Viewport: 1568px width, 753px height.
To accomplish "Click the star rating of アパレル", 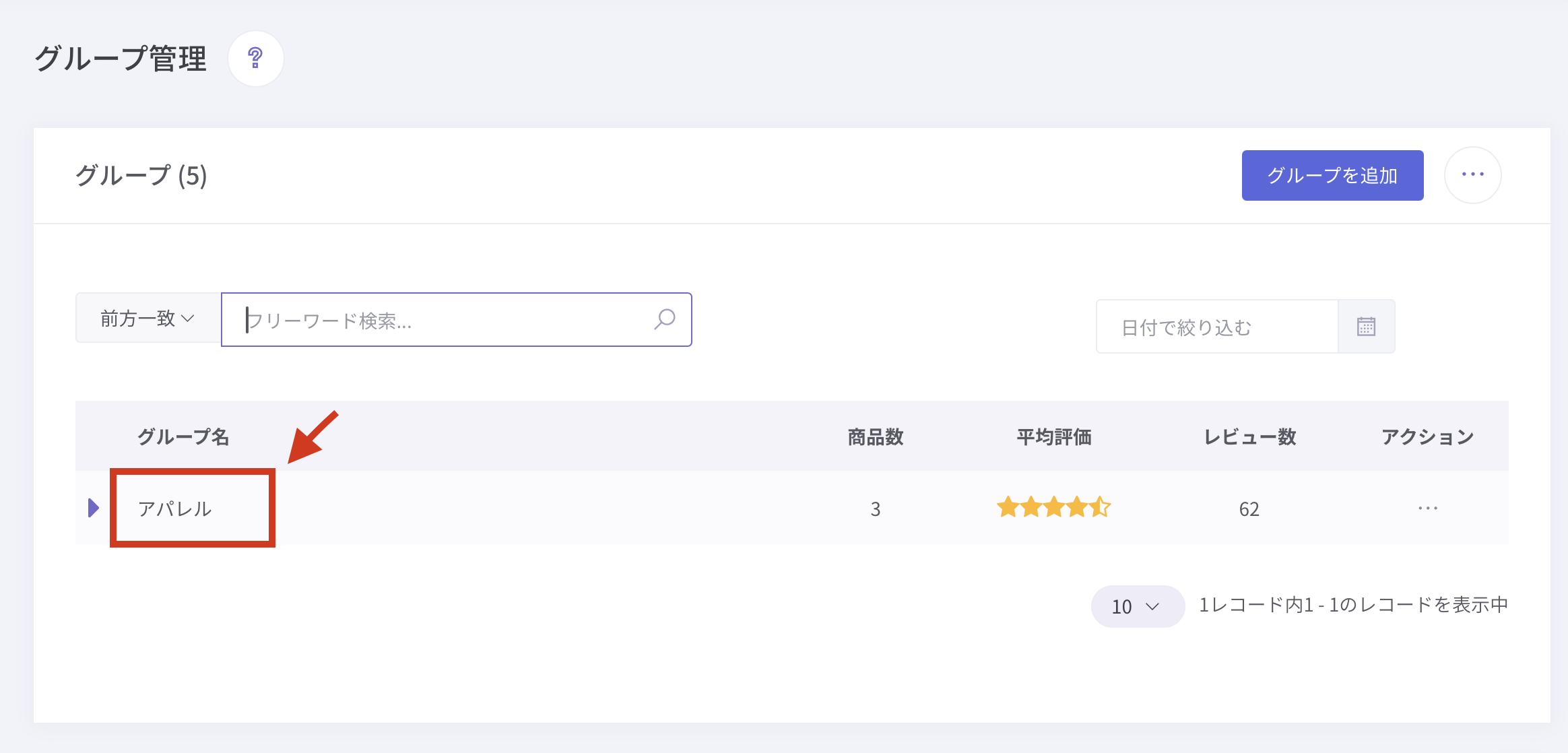I will 1053,507.
